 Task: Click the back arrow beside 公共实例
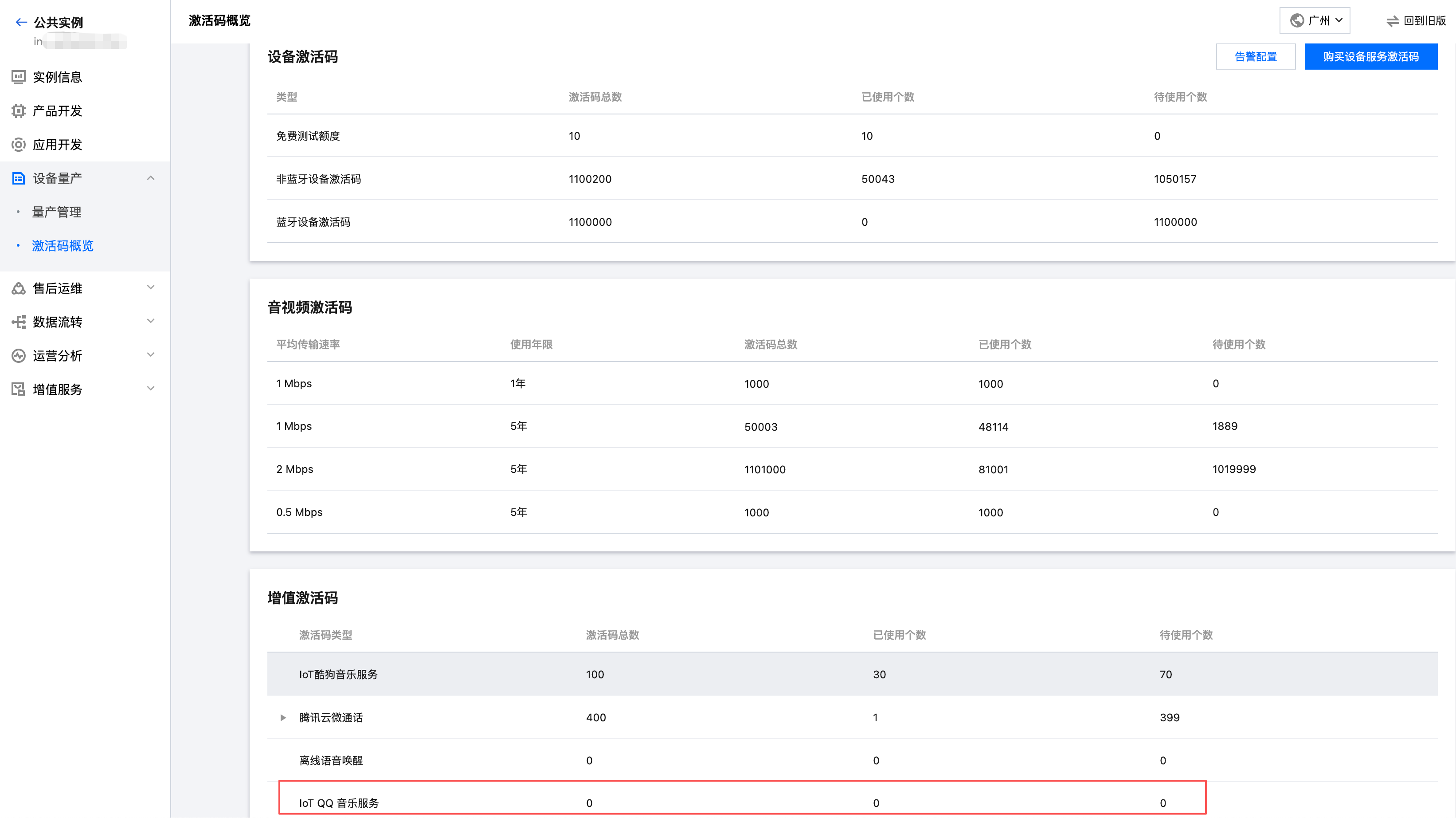21,22
